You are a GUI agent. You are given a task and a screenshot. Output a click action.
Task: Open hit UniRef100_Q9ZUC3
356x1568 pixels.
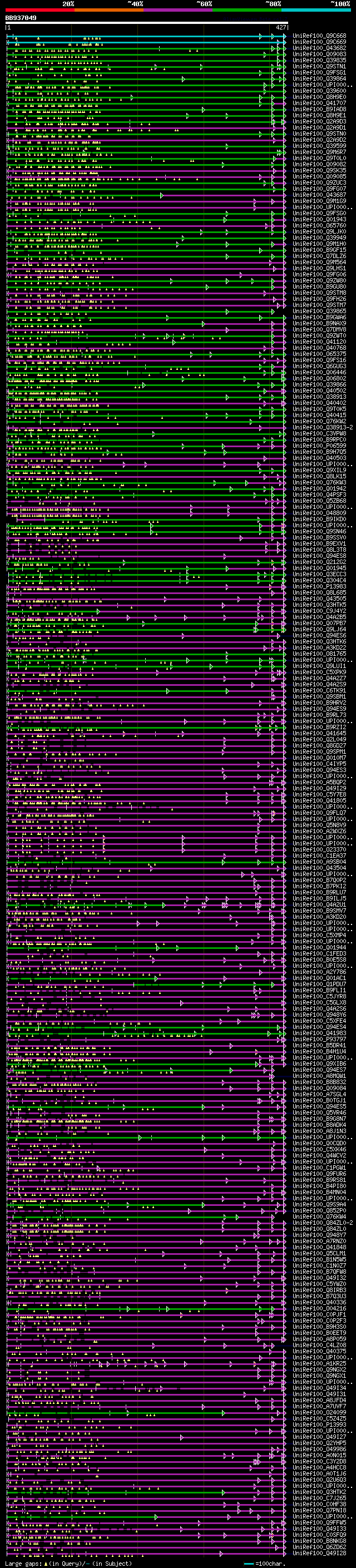(319, 182)
